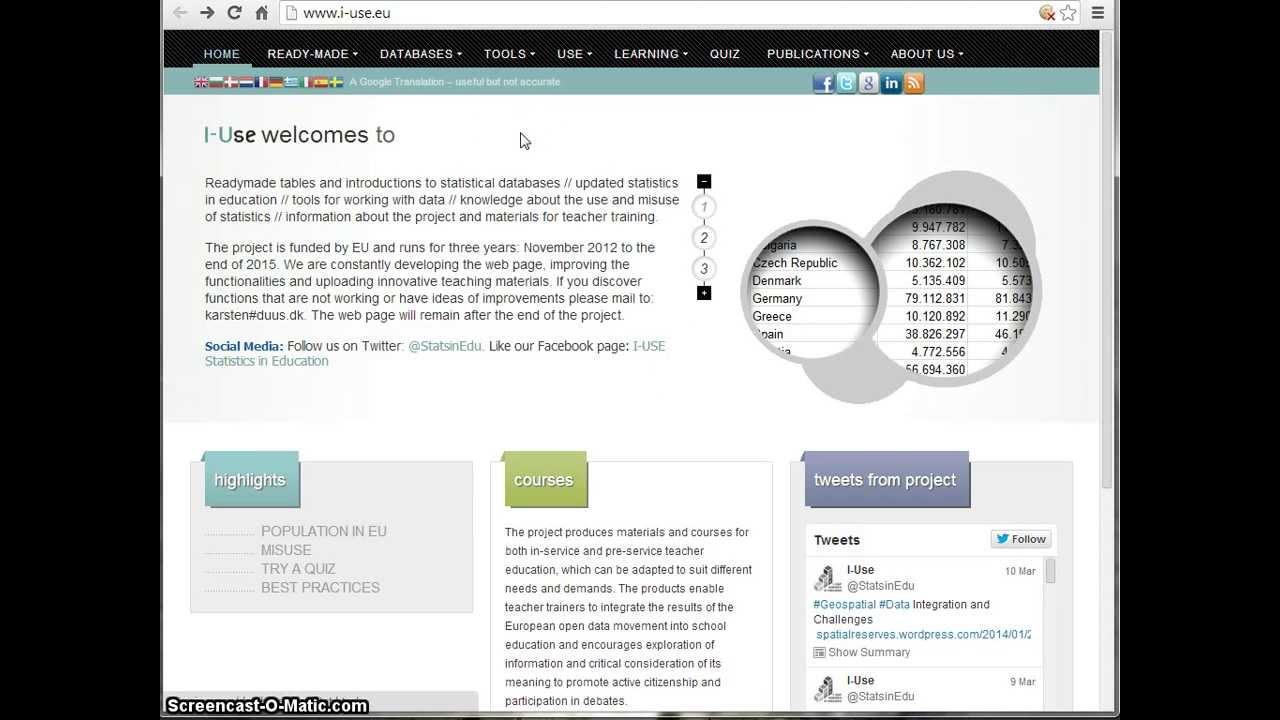
Task: Open the Twitter social icon
Action: (846, 83)
